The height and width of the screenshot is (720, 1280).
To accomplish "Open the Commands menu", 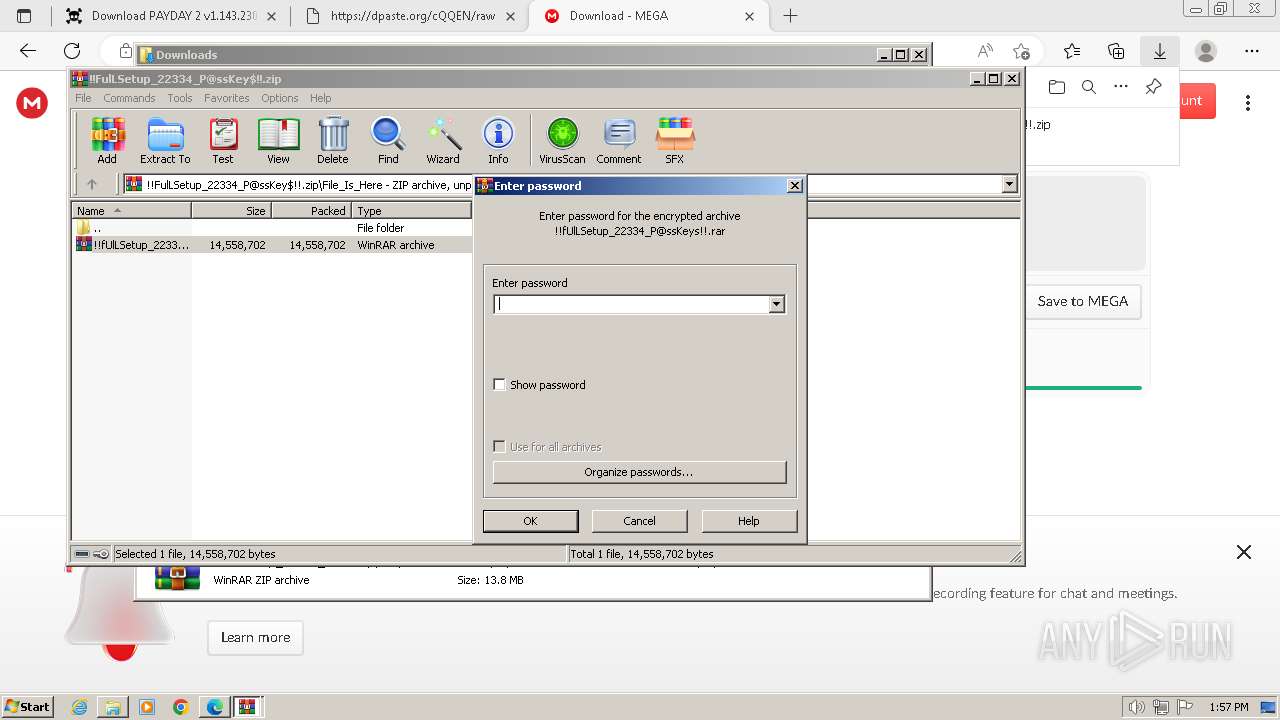I will pos(129,98).
